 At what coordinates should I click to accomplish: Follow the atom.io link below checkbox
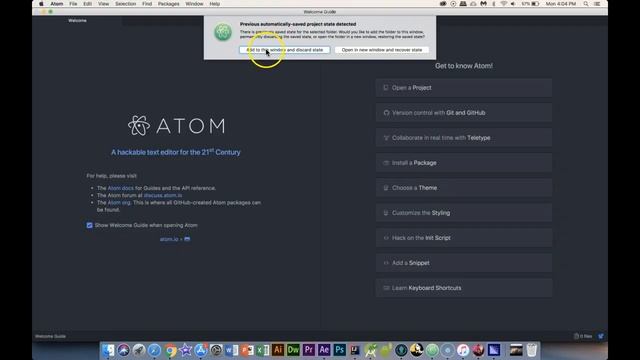pyautogui.click(x=169, y=239)
